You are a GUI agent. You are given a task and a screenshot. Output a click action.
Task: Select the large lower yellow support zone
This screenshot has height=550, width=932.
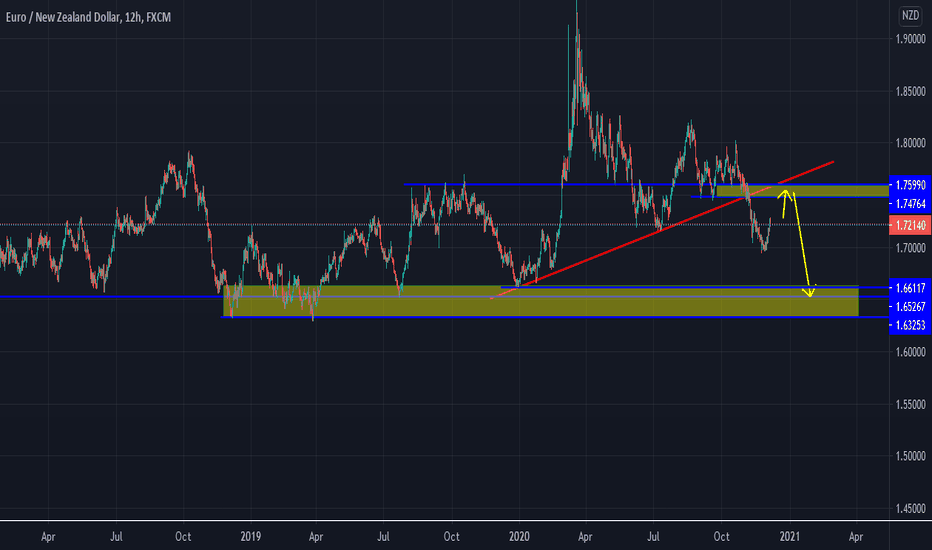[x=541, y=301]
